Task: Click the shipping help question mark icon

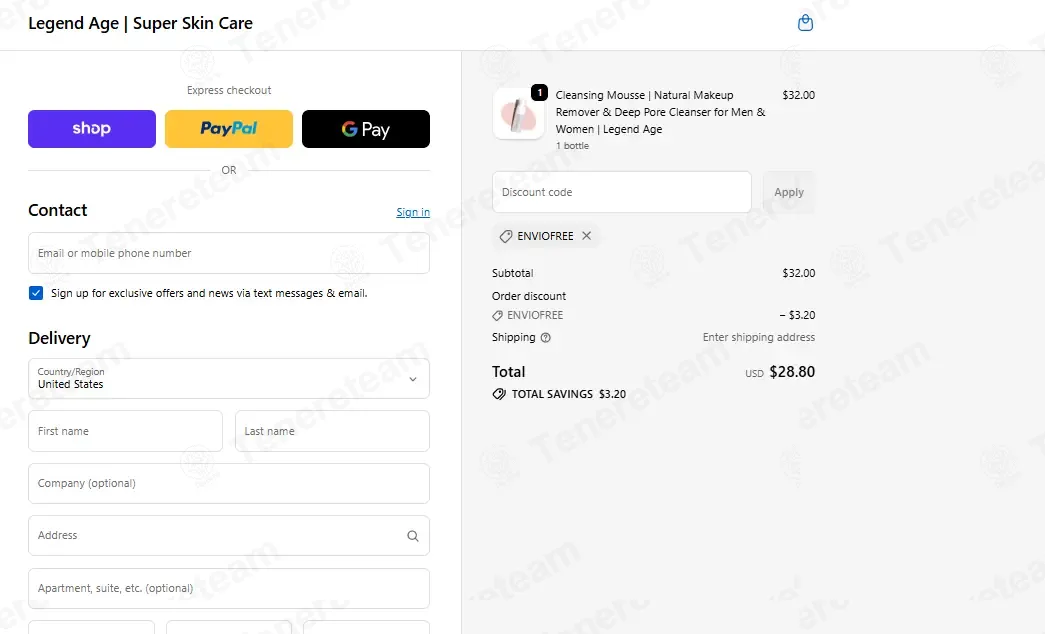Action: tap(546, 337)
